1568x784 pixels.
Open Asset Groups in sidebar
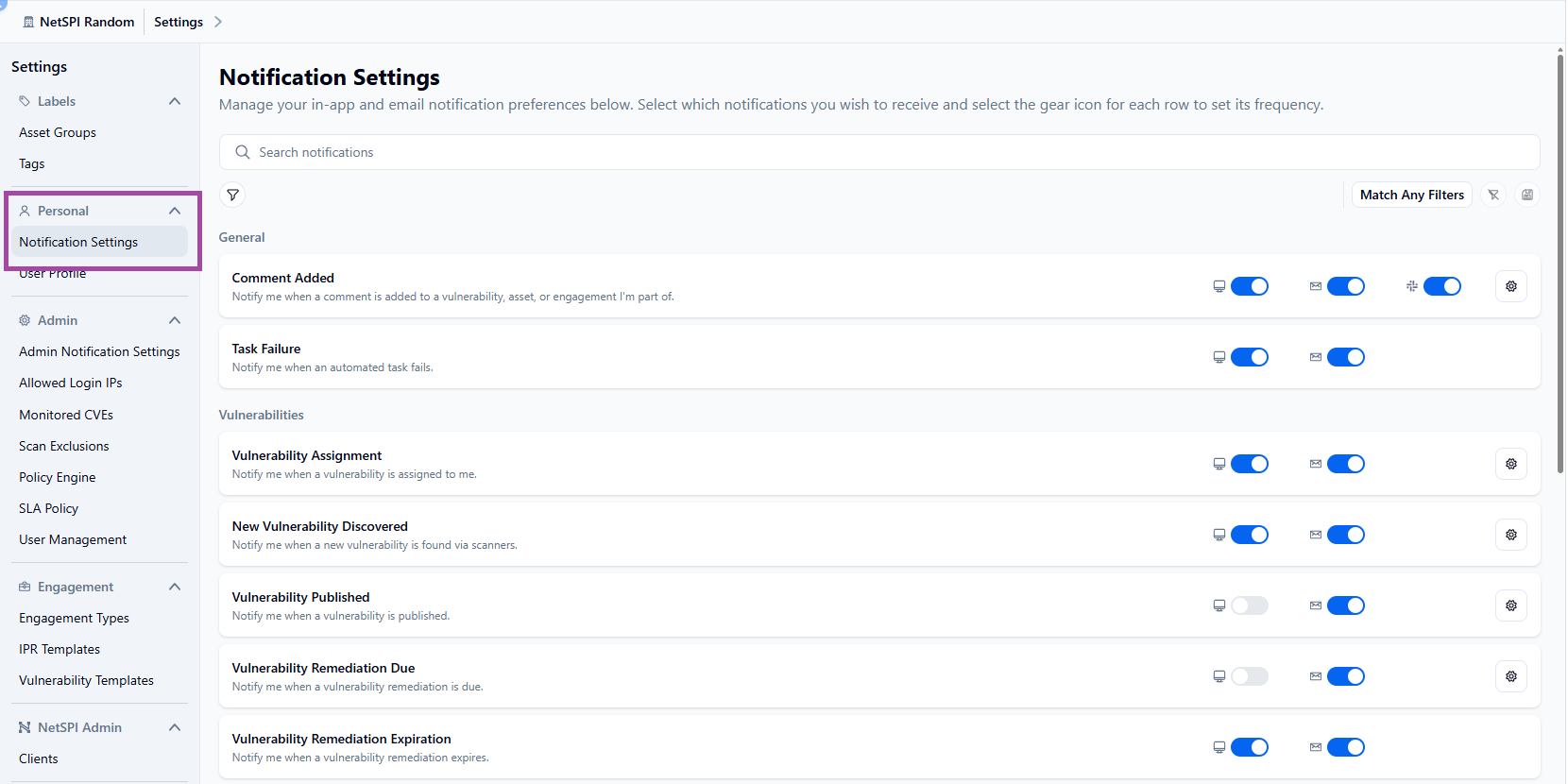(x=58, y=132)
